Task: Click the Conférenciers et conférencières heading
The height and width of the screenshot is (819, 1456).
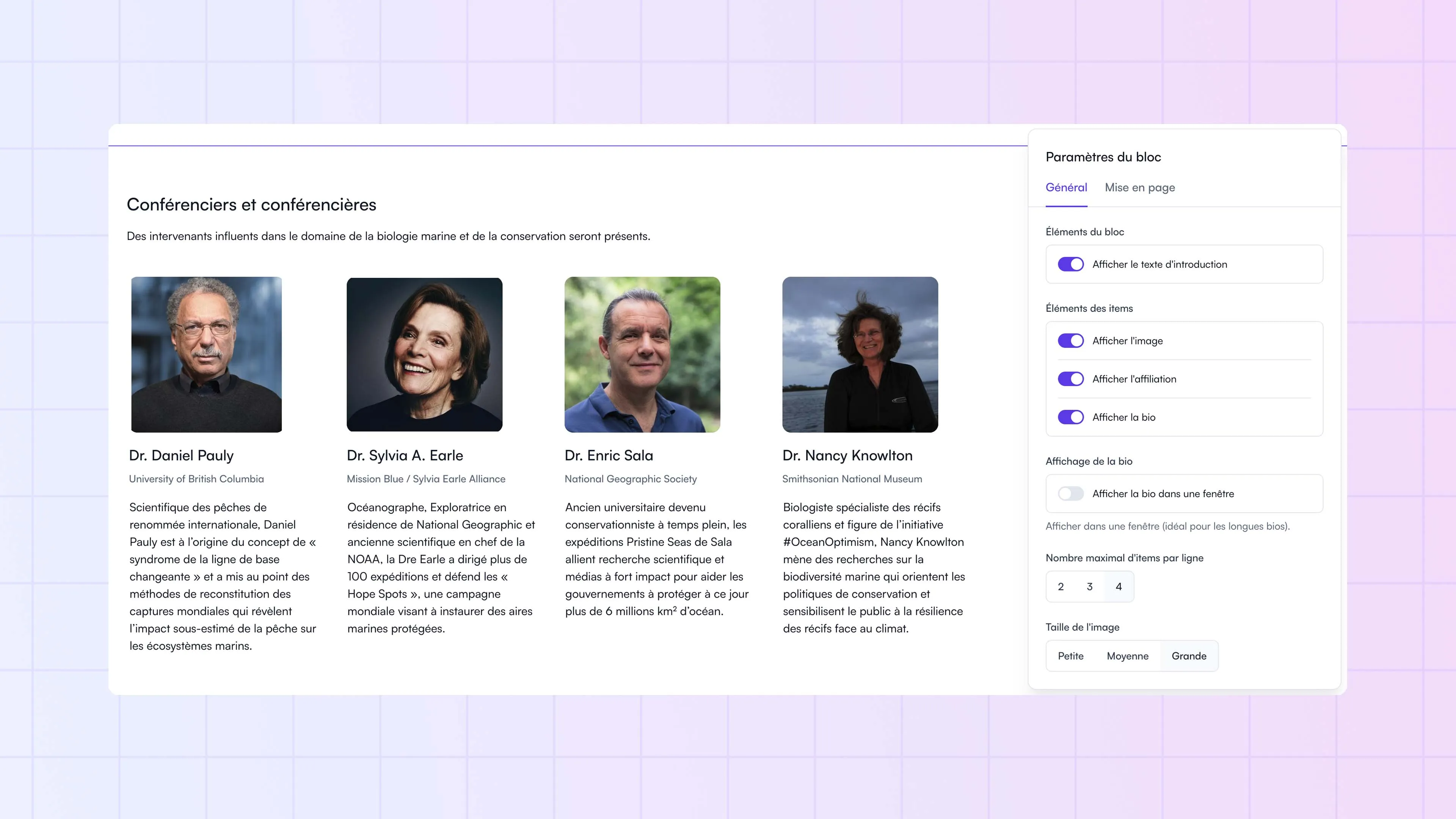Action: coord(251,205)
